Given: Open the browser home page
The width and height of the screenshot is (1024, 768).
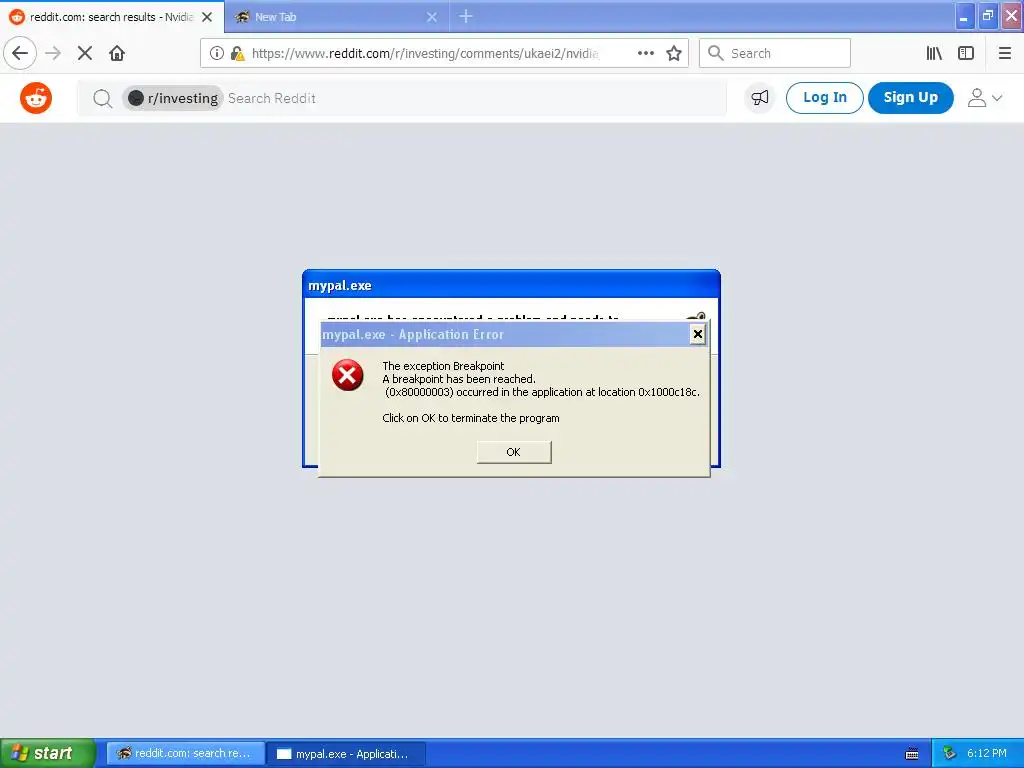Looking at the screenshot, I should tap(117, 53).
